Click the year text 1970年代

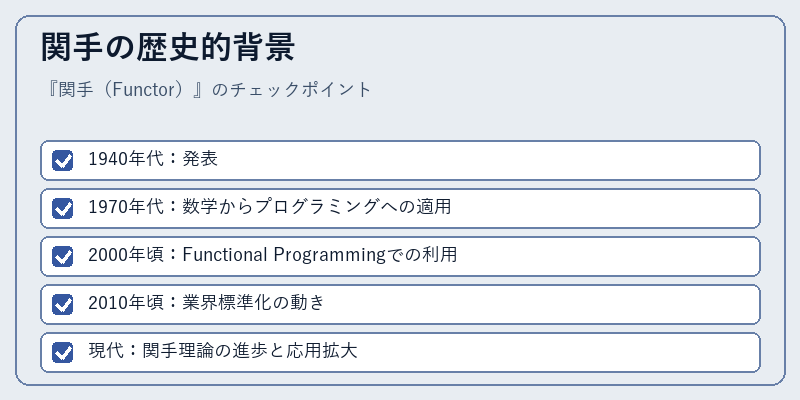[x=126, y=207]
